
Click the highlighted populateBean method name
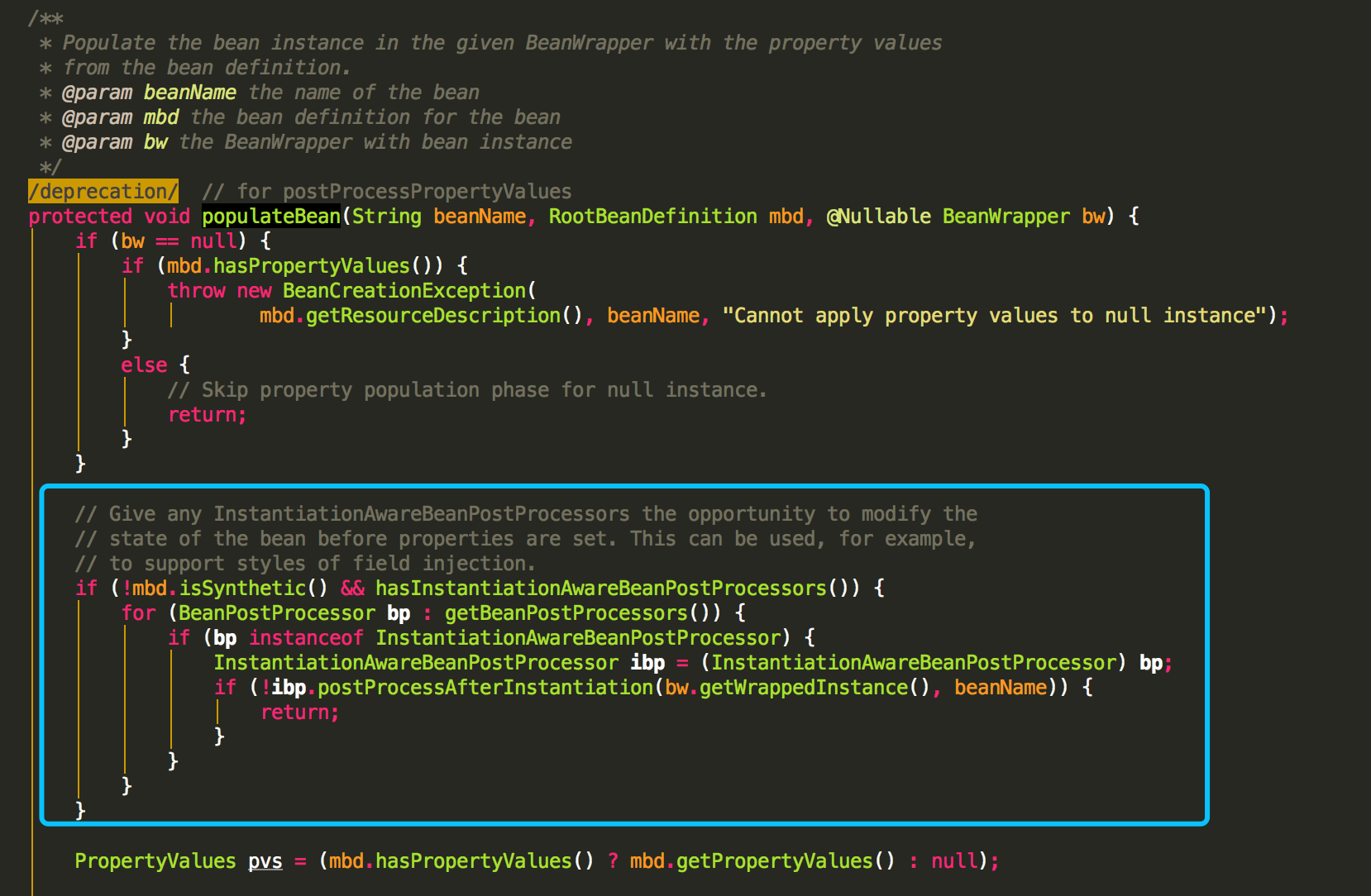click(x=271, y=217)
